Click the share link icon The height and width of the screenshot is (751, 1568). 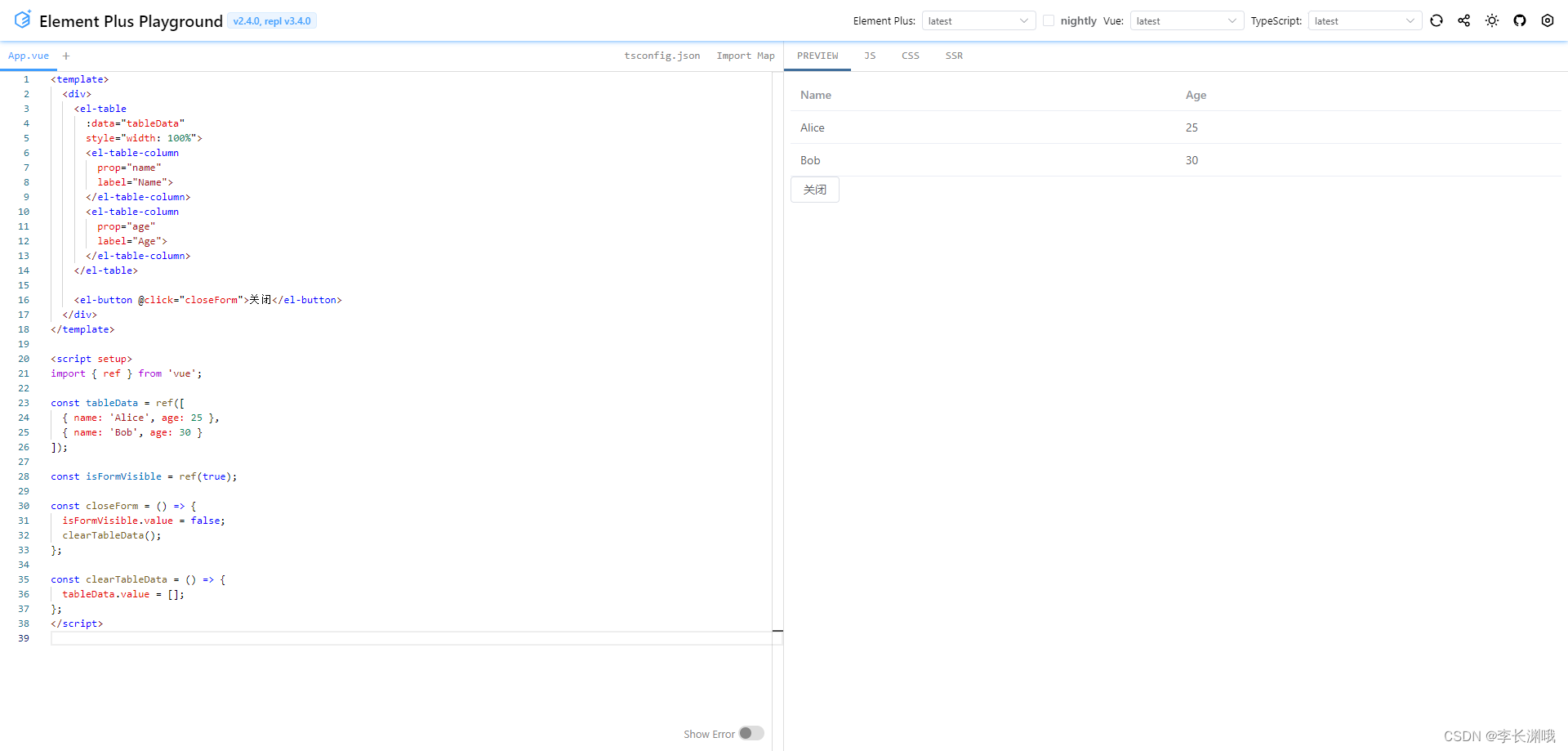(x=1464, y=20)
